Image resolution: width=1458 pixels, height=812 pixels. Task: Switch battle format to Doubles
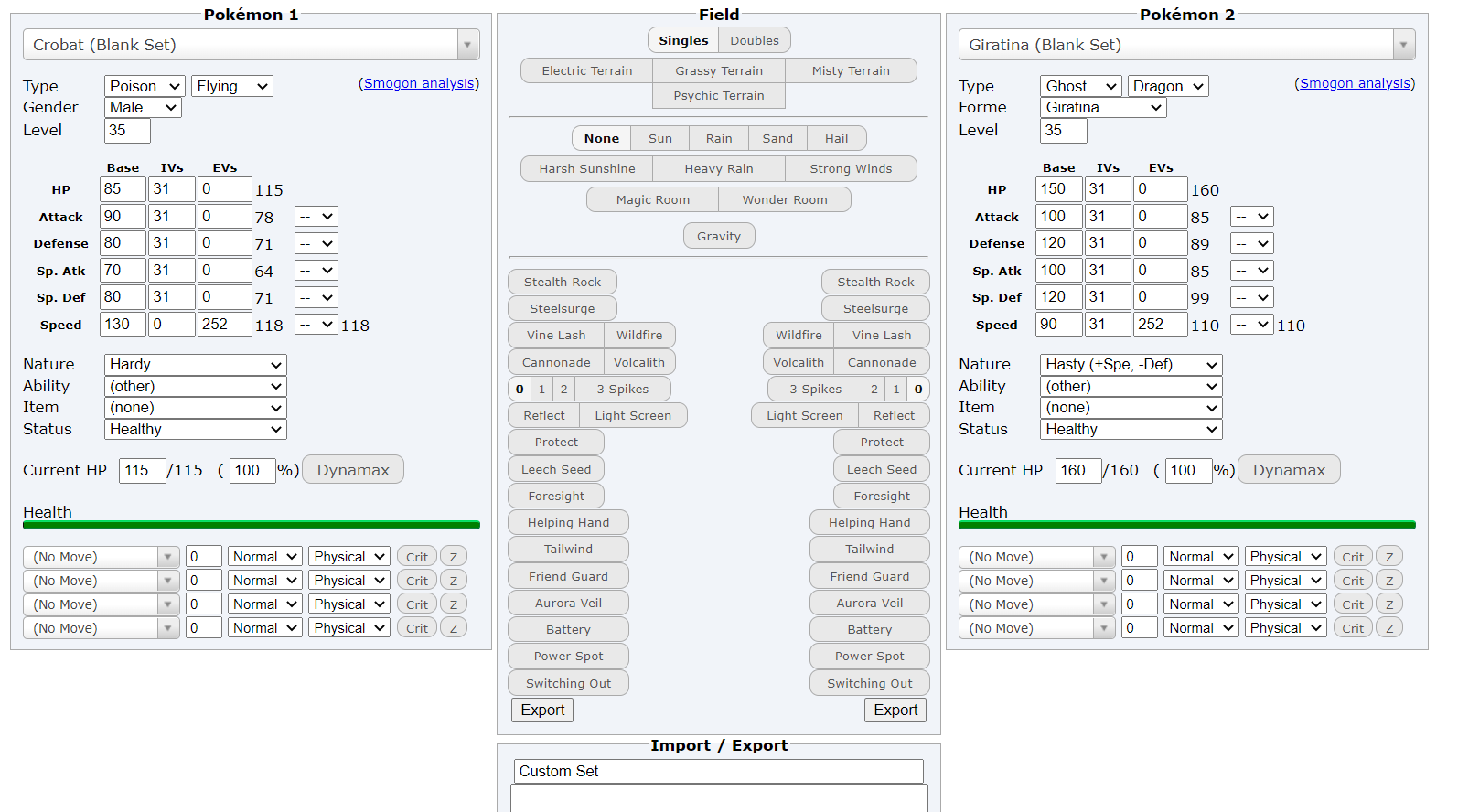755,40
